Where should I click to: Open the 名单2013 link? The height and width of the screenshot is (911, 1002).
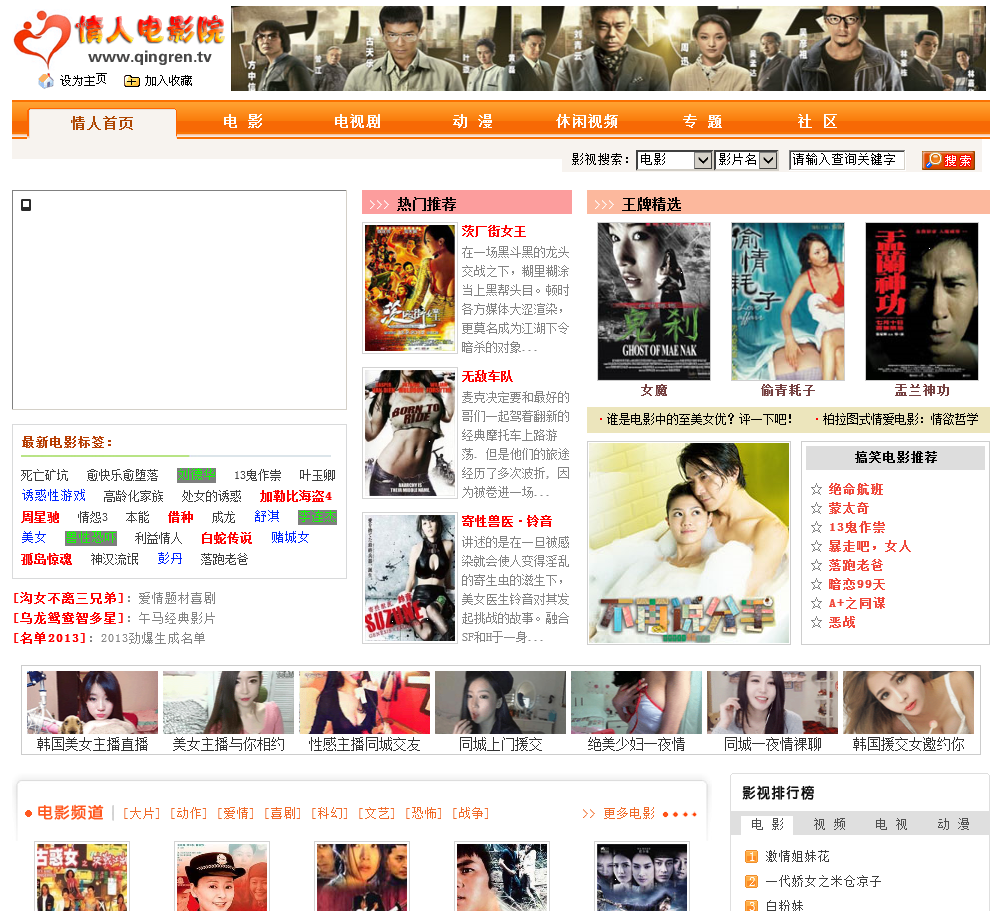click(x=49, y=638)
